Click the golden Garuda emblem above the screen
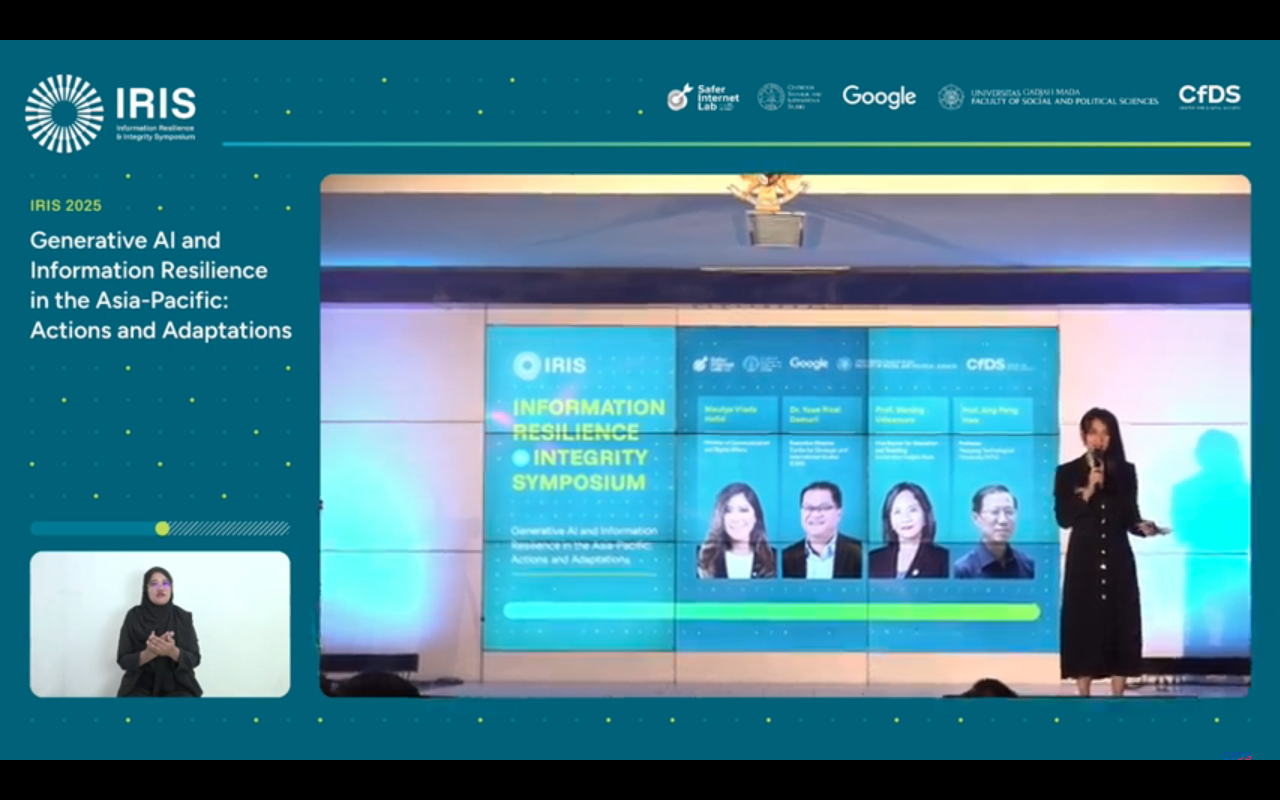 767,191
